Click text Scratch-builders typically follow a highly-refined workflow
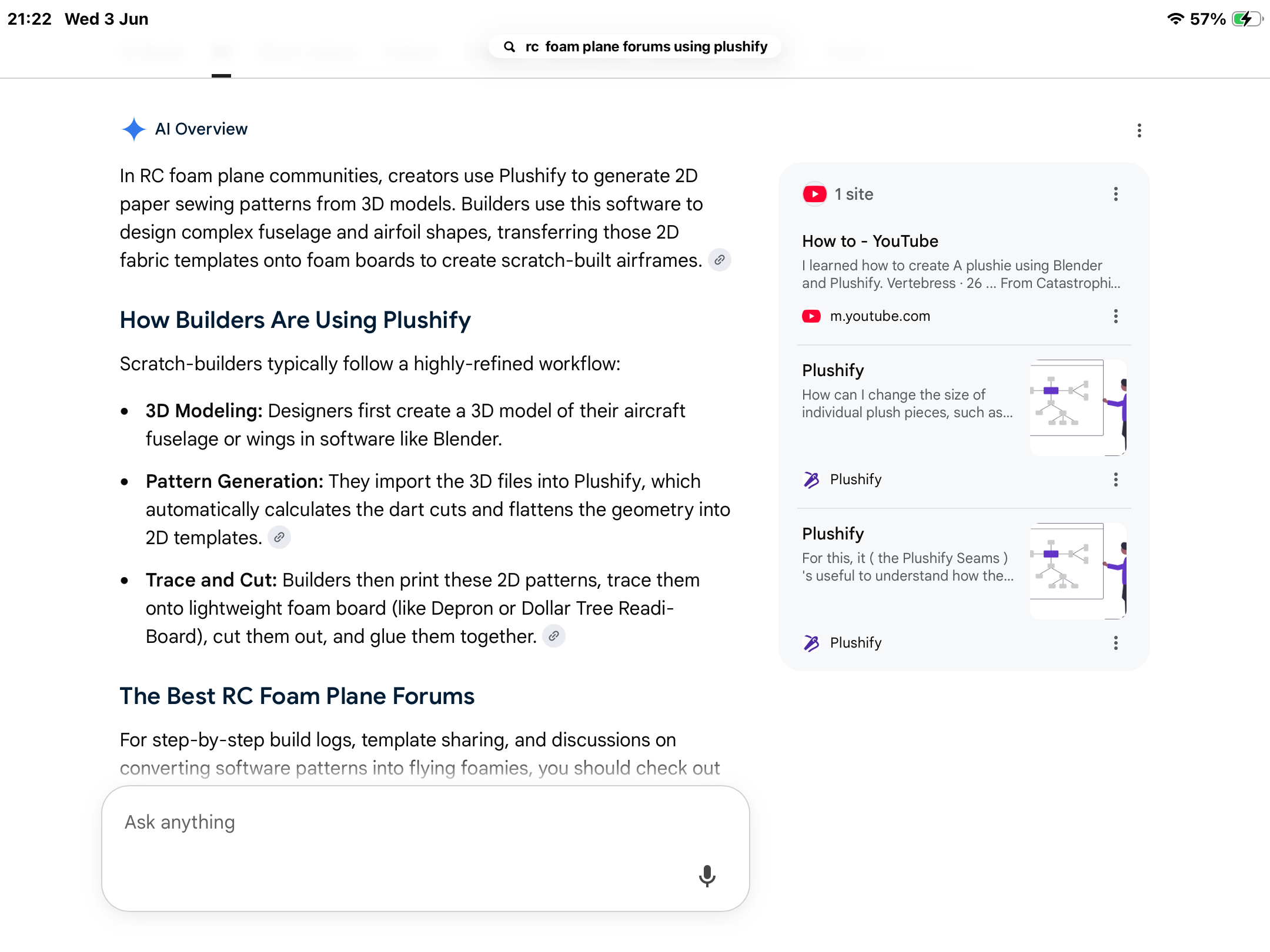Screen dimensions: 1270x952 (x=370, y=363)
